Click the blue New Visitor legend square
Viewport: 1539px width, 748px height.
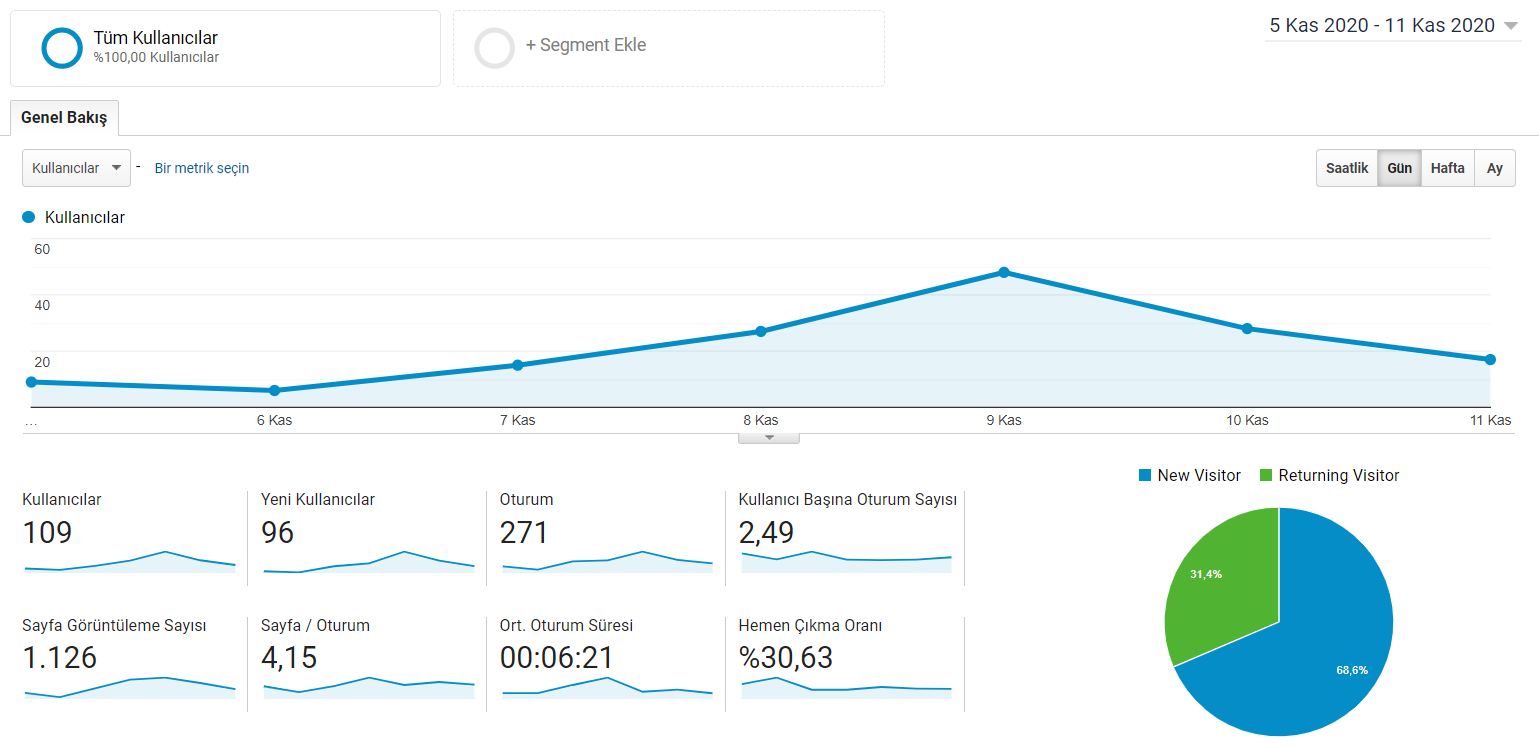pos(1145,476)
